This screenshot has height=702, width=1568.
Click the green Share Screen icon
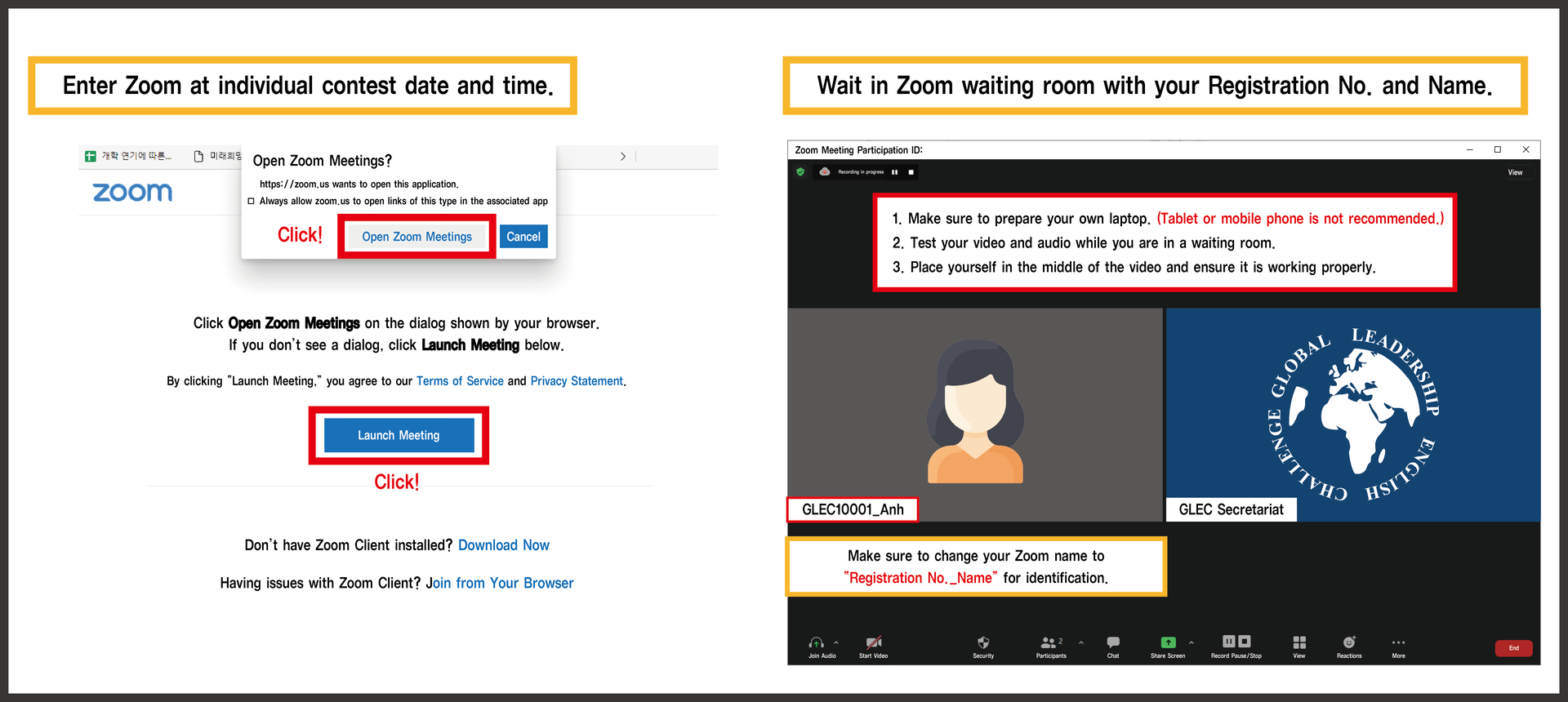1168,642
